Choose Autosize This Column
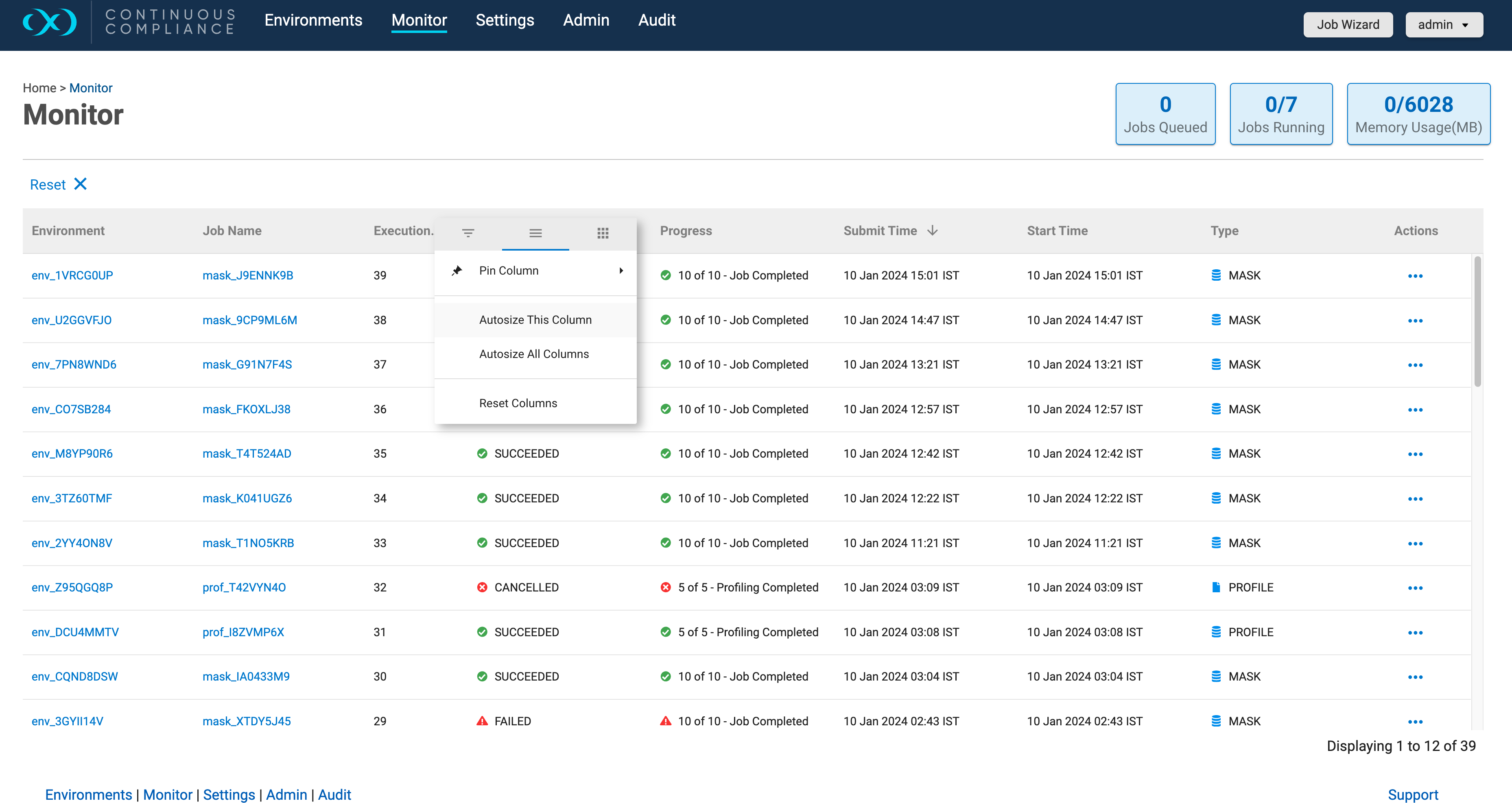Image resolution: width=1512 pixels, height=803 pixels. pyautogui.click(x=535, y=320)
